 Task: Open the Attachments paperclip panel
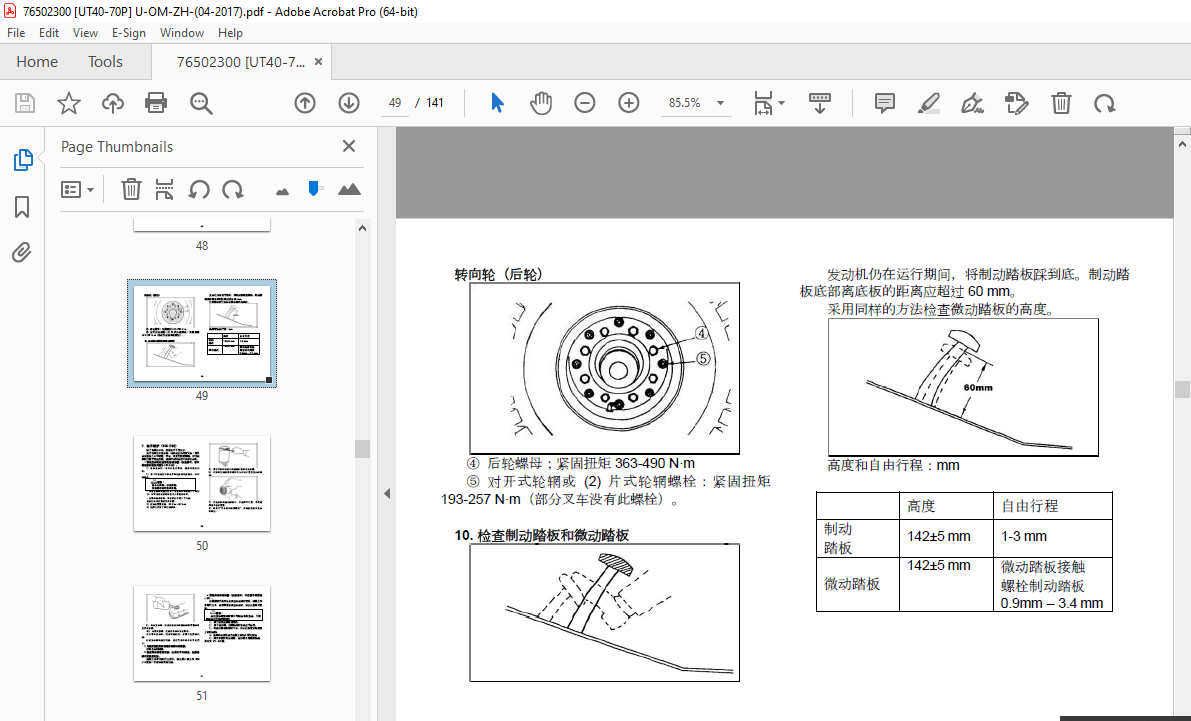coord(21,252)
